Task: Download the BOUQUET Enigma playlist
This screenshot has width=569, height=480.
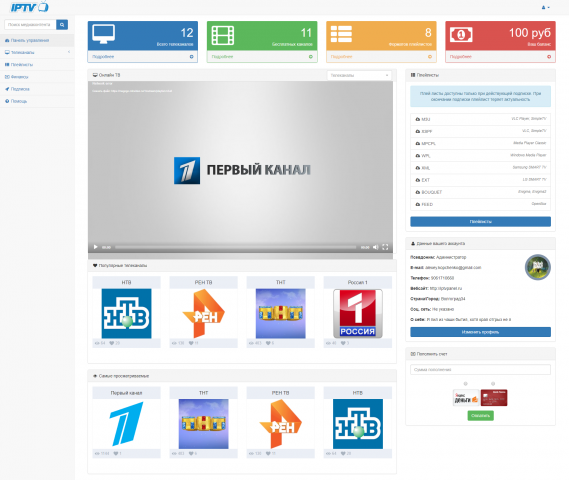Action: click(480, 192)
